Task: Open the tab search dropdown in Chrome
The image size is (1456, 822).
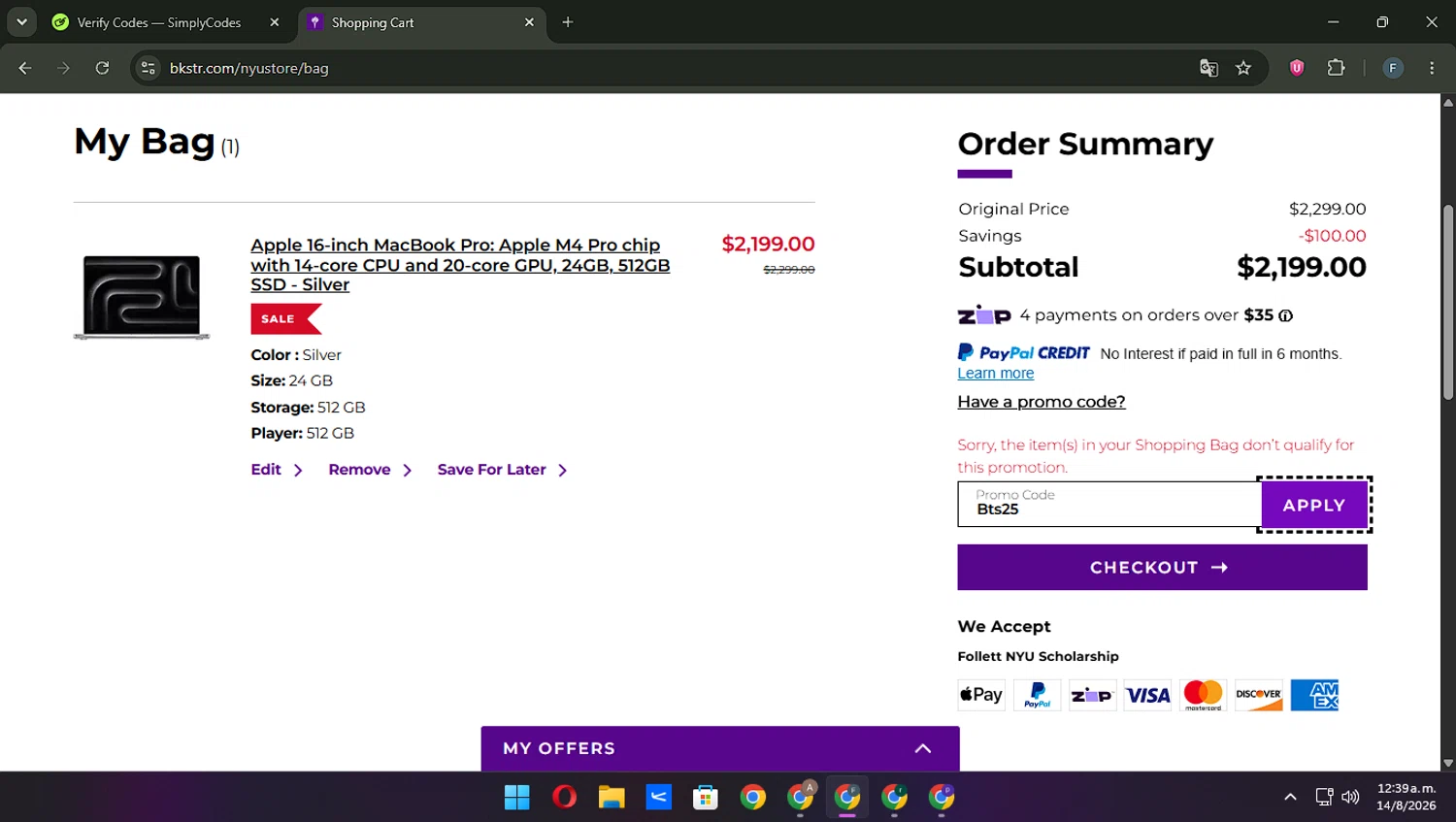Action: pyautogui.click(x=21, y=22)
